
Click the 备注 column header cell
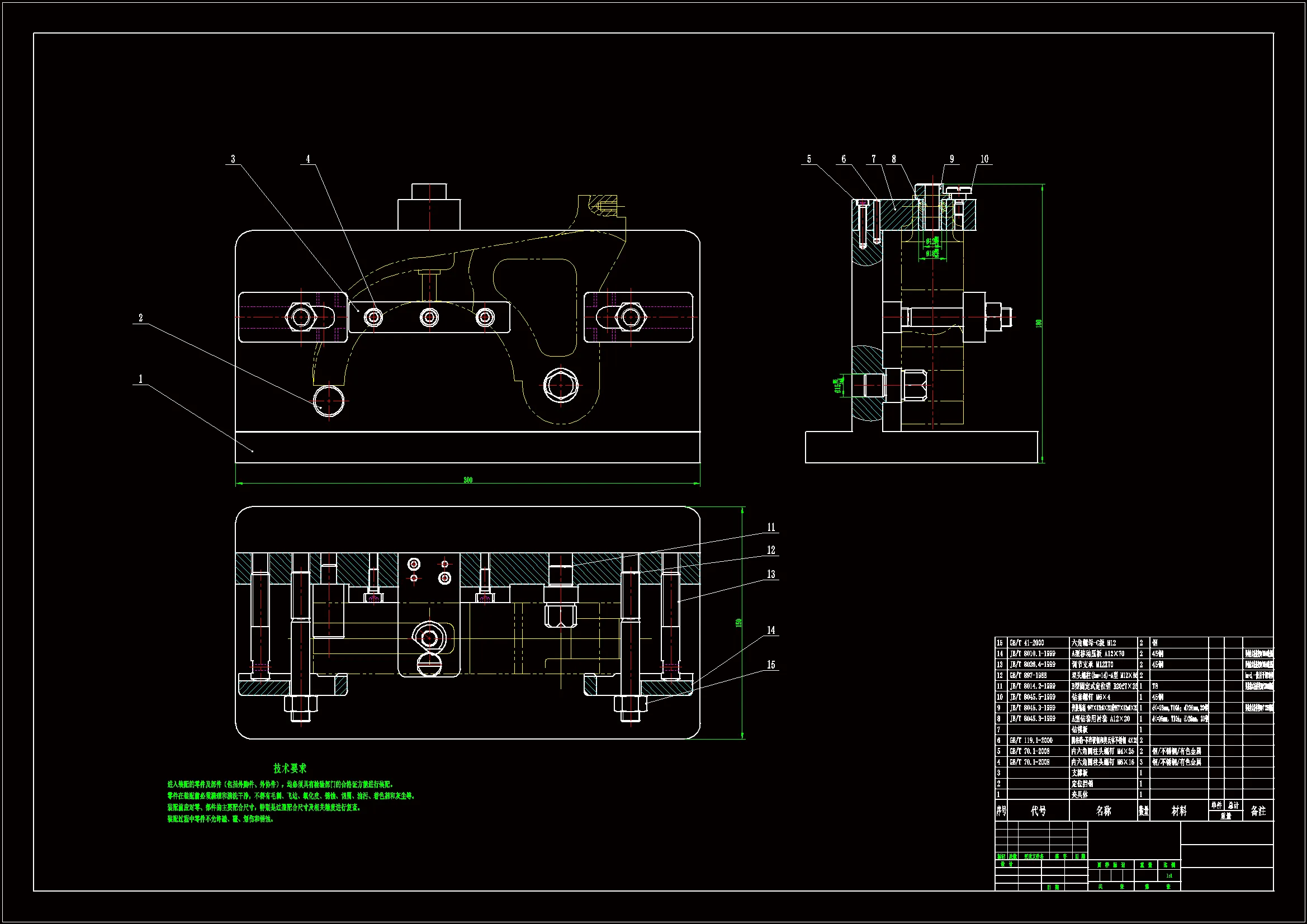pyautogui.click(x=1258, y=811)
